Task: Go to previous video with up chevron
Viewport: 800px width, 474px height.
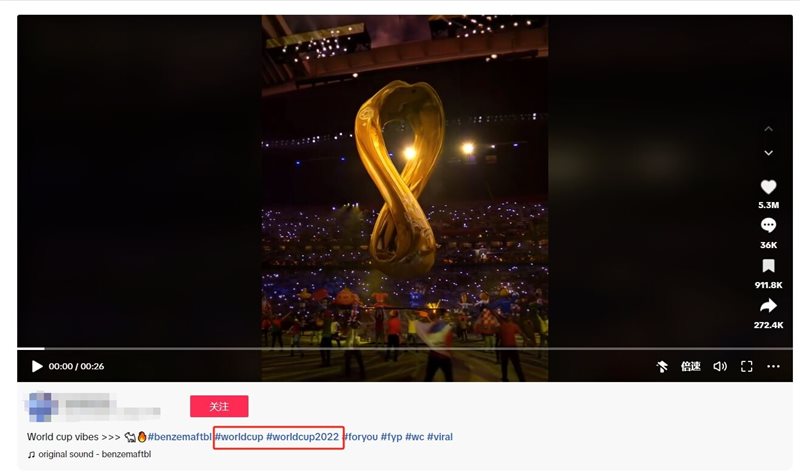Action: [768, 129]
